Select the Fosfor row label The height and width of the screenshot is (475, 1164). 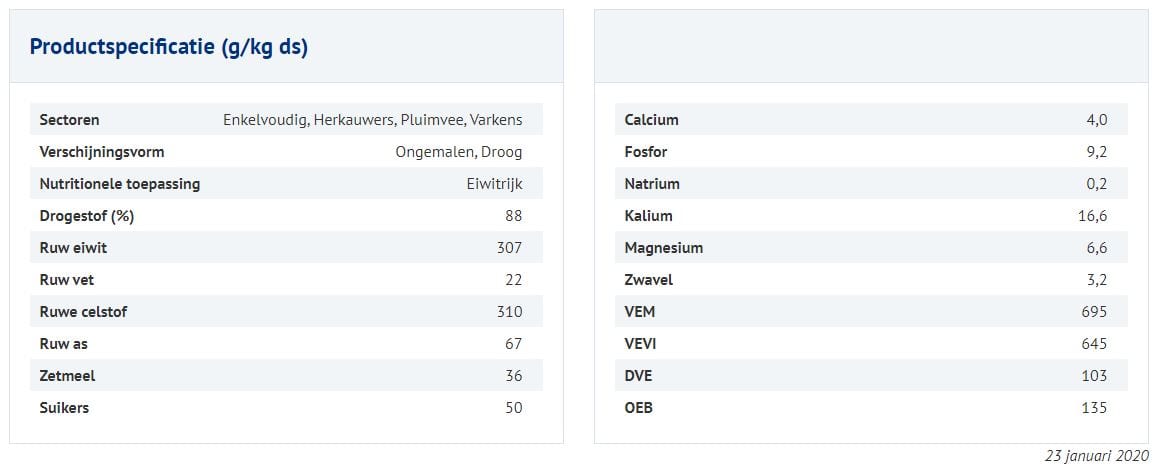click(646, 152)
